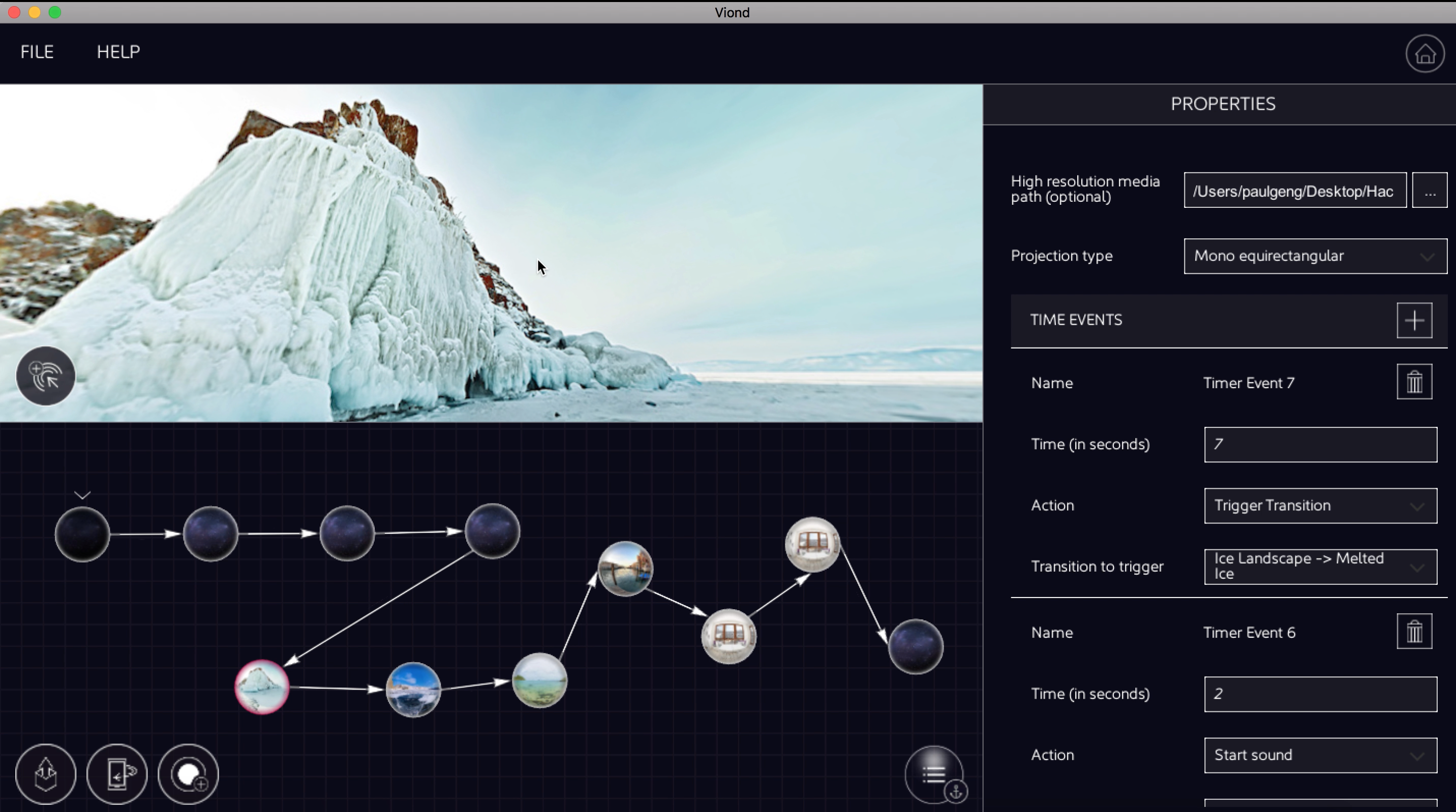Add a new time event
The image size is (1456, 812).
[1414, 321]
